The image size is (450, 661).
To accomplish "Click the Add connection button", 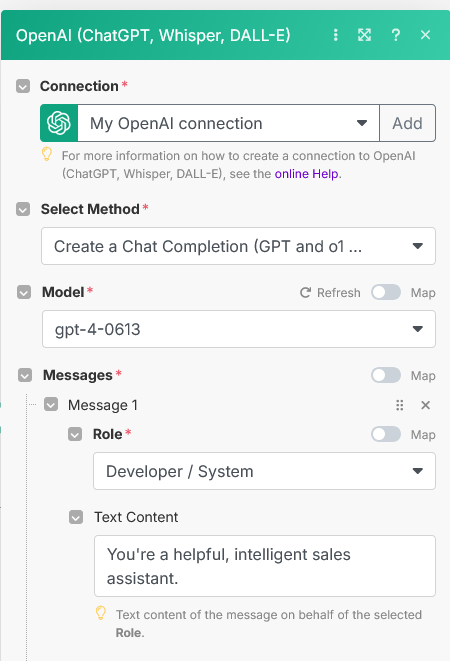I will tap(407, 123).
